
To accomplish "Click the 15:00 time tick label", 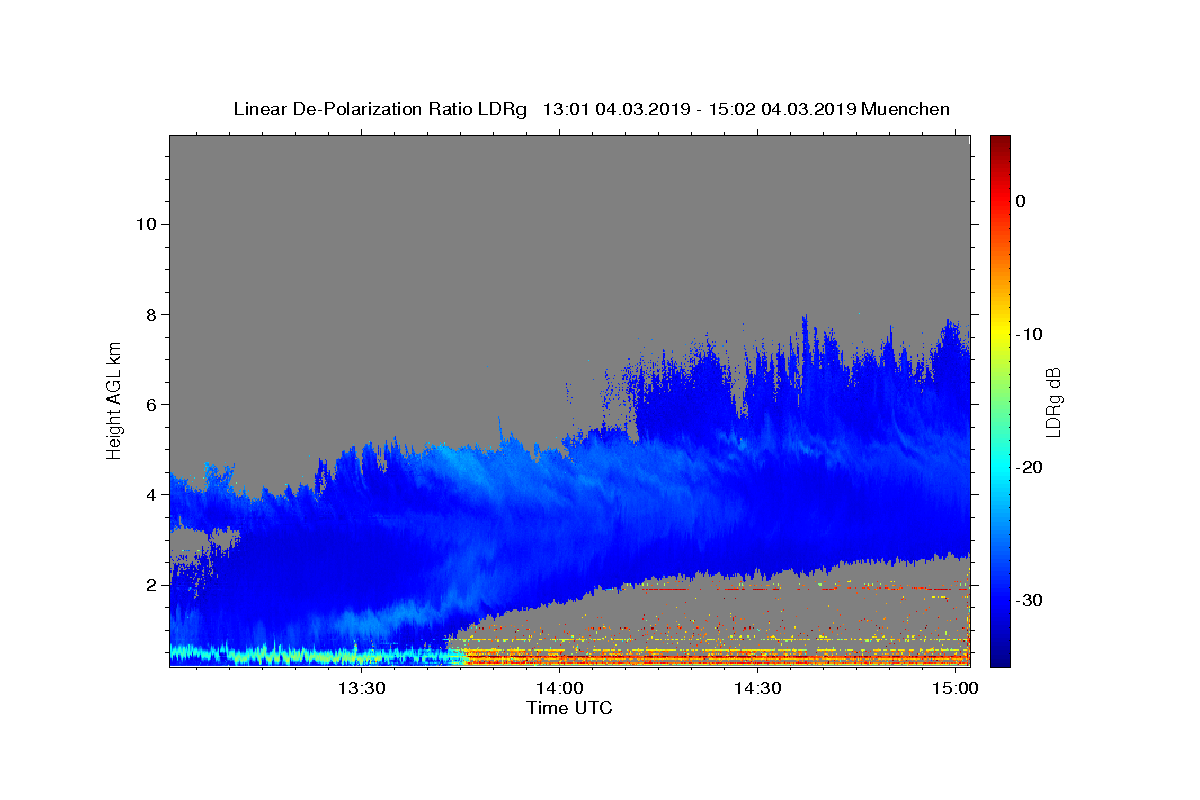I will [955, 688].
